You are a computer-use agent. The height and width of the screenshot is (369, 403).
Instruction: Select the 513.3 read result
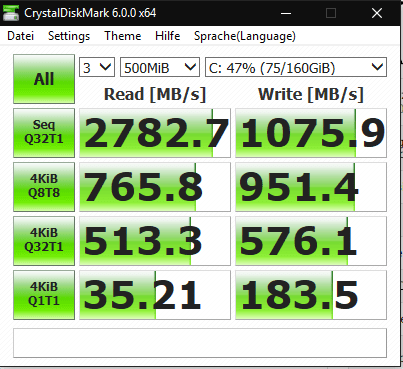point(155,241)
